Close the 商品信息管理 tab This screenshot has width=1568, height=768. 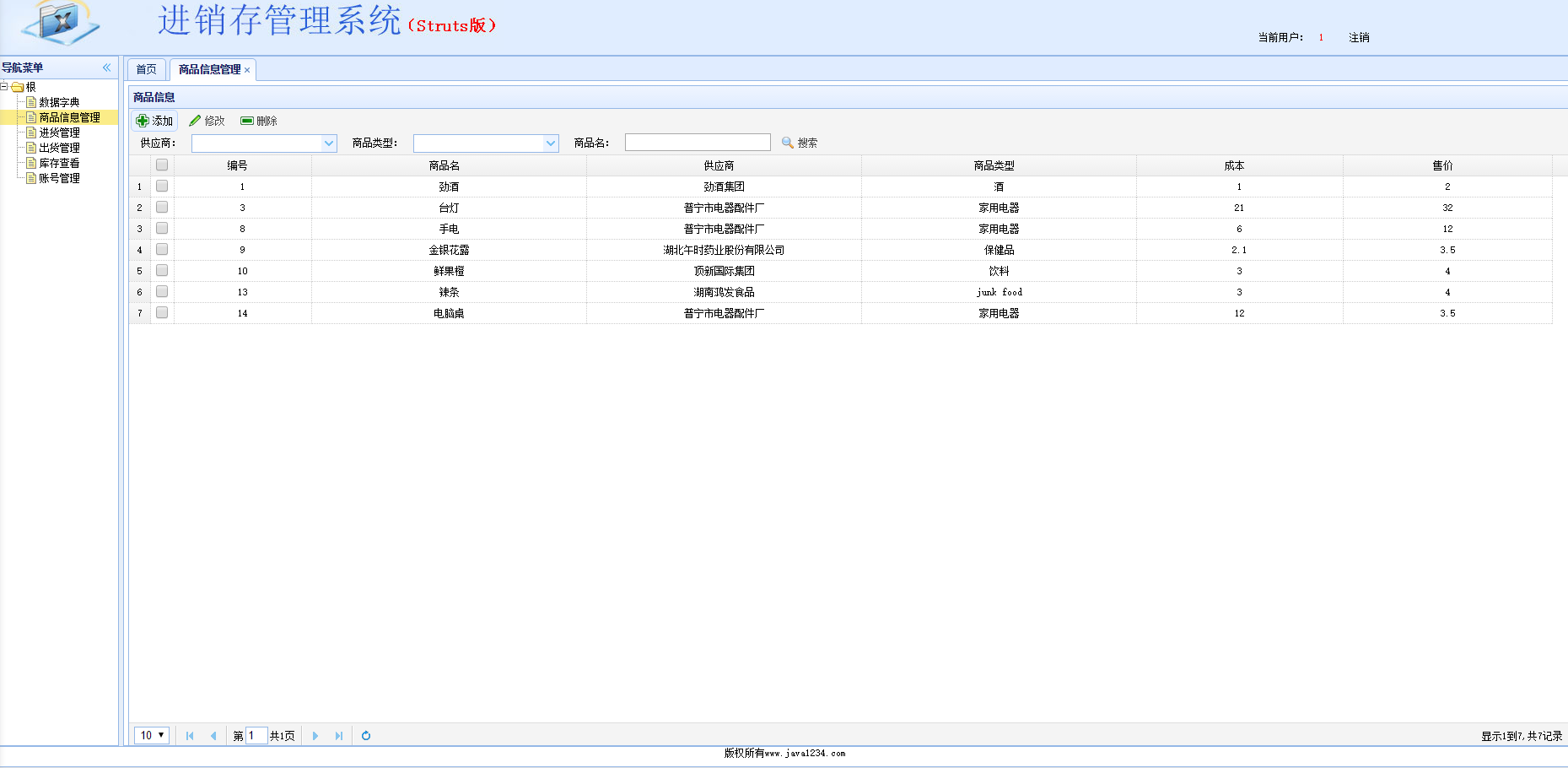point(247,70)
